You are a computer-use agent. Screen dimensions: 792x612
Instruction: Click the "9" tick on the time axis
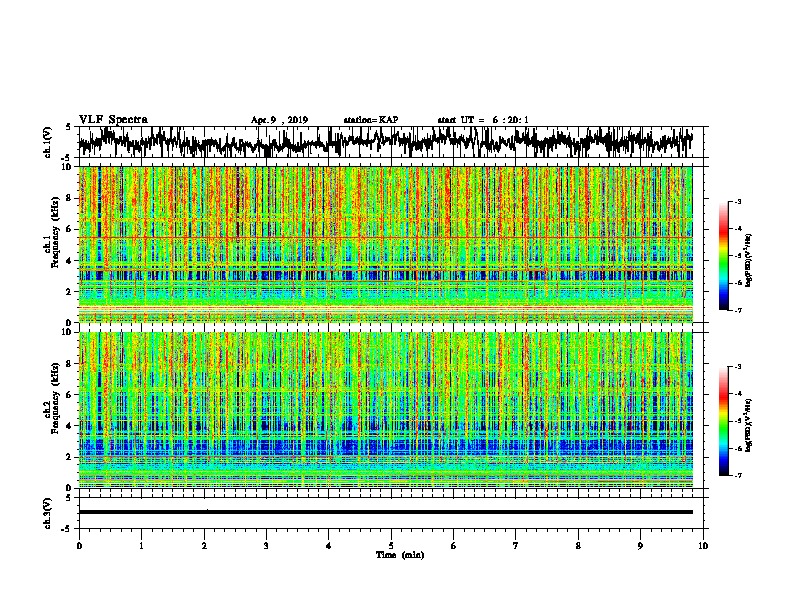pyautogui.click(x=640, y=546)
